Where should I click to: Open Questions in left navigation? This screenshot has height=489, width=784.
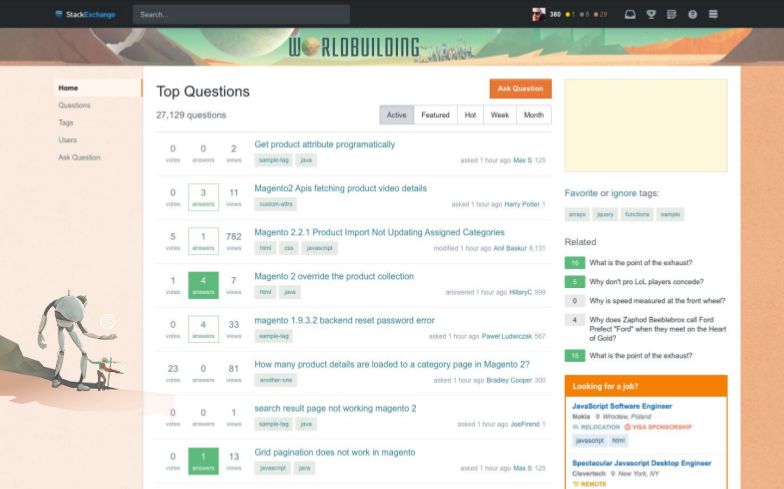tap(74, 105)
